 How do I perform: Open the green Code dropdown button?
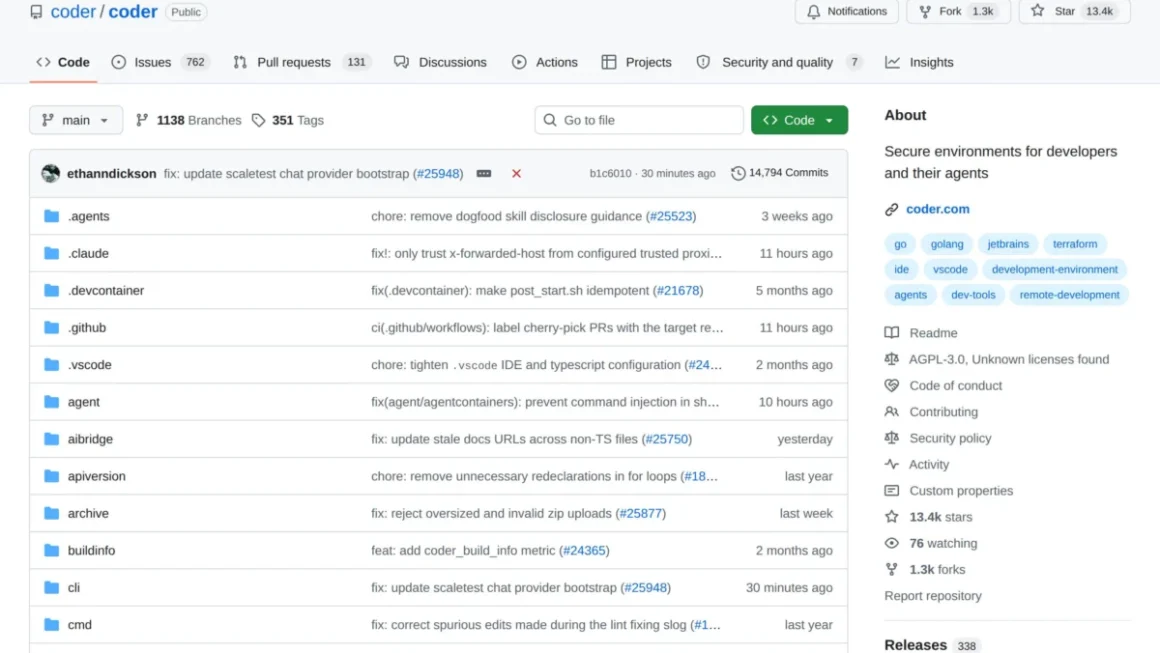point(799,120)
